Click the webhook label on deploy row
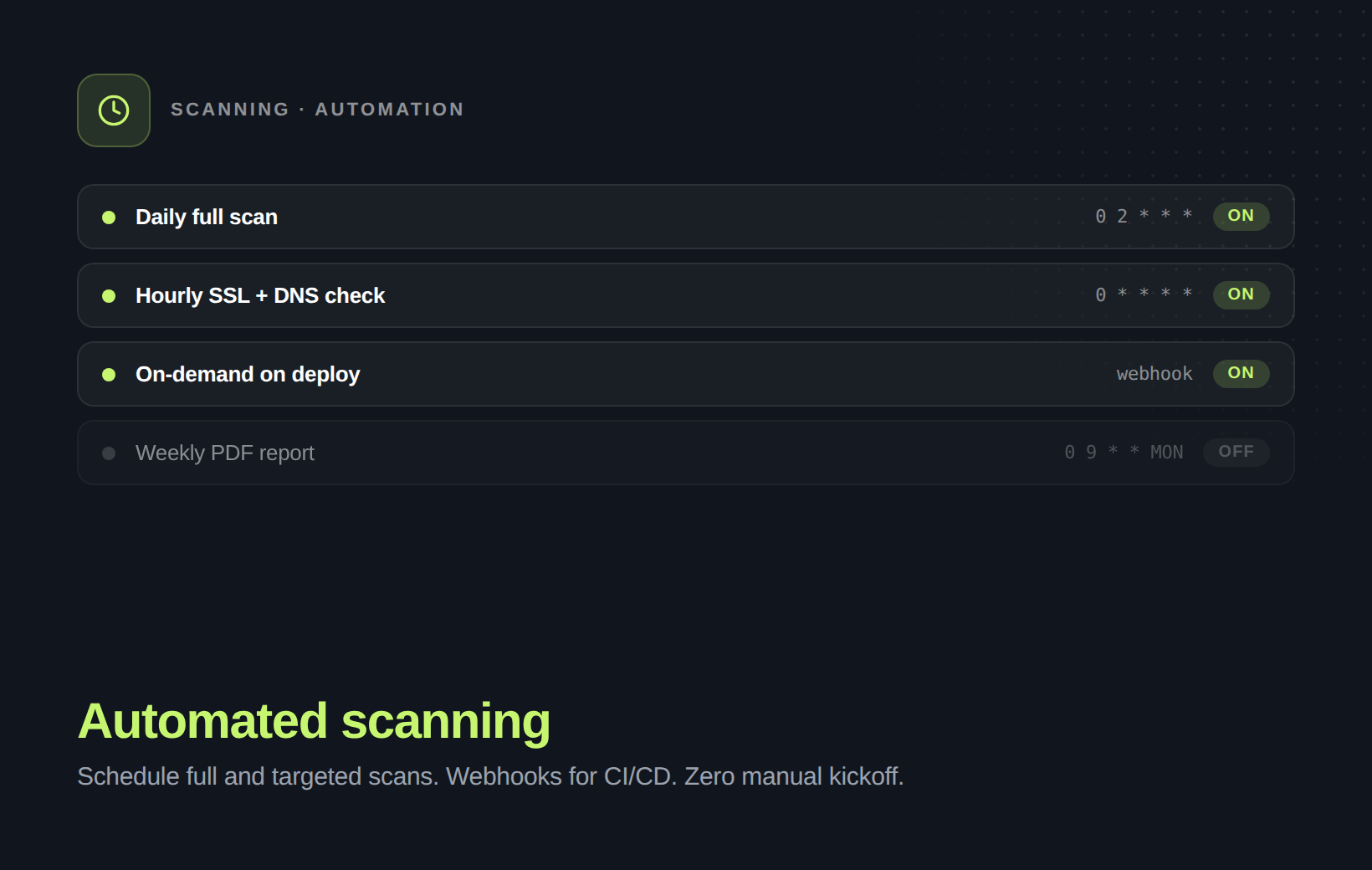1372x870 pixels. [1154, 374]
